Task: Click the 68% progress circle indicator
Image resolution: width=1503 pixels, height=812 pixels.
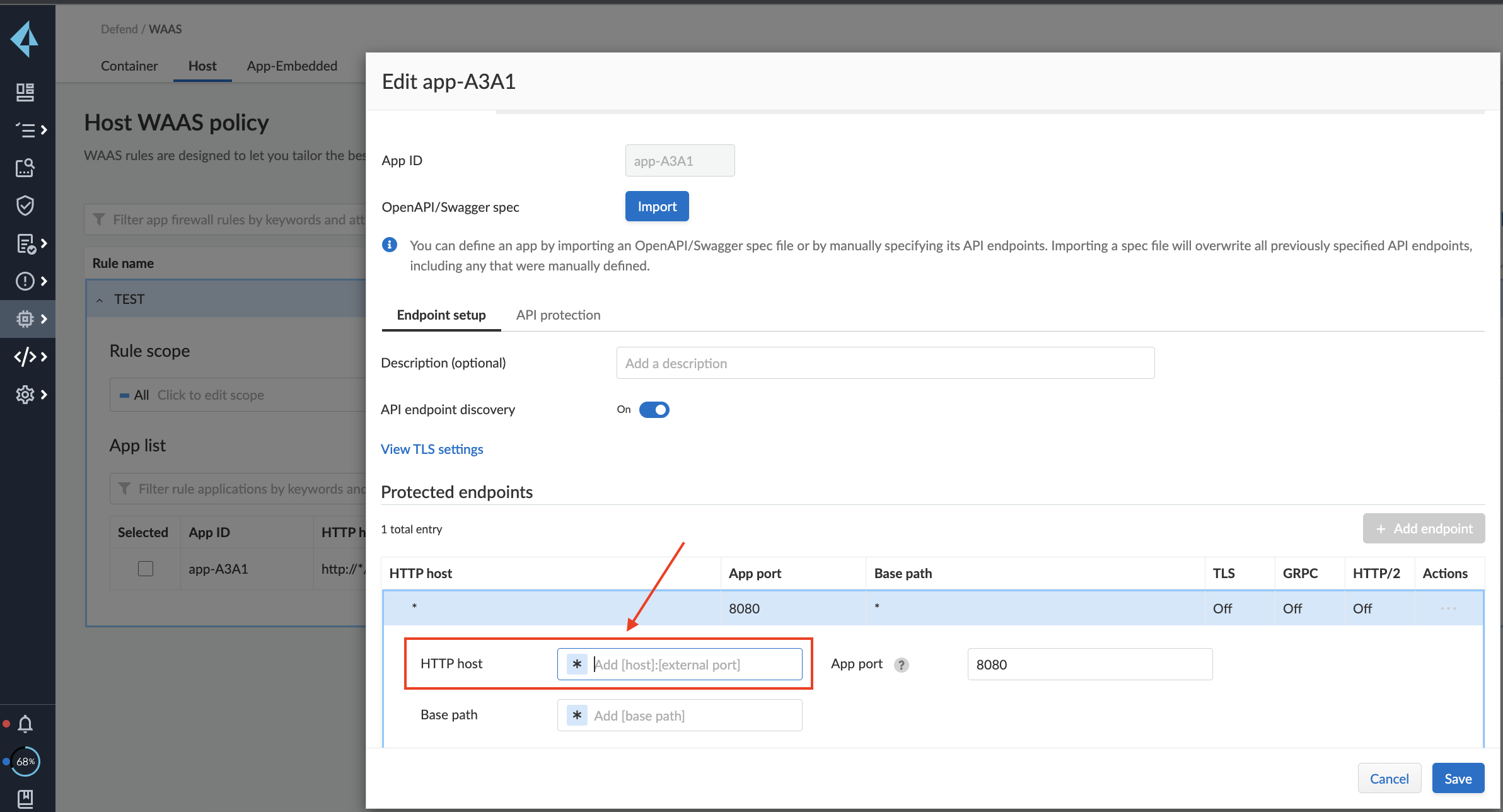Action: click(25, 762)
